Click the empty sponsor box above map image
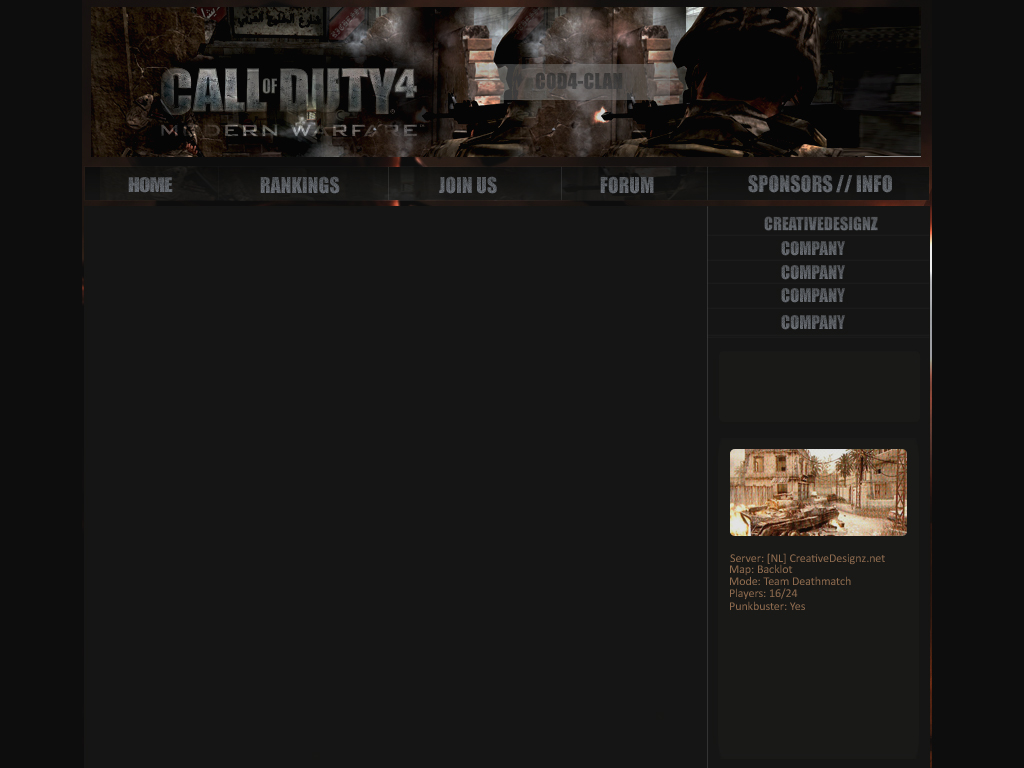 [x=819, y=387]
